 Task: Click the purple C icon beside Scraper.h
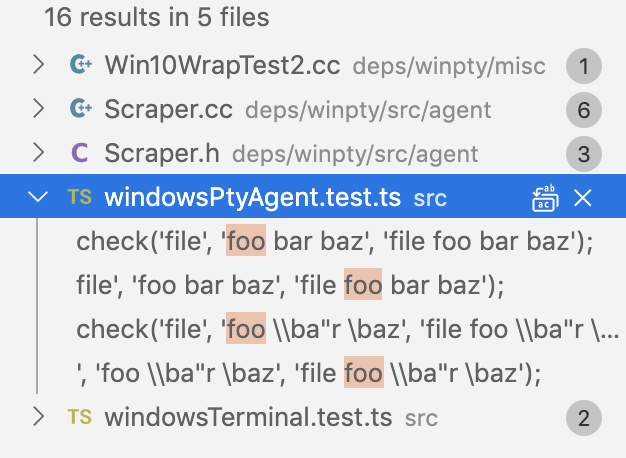pos(80,153)
